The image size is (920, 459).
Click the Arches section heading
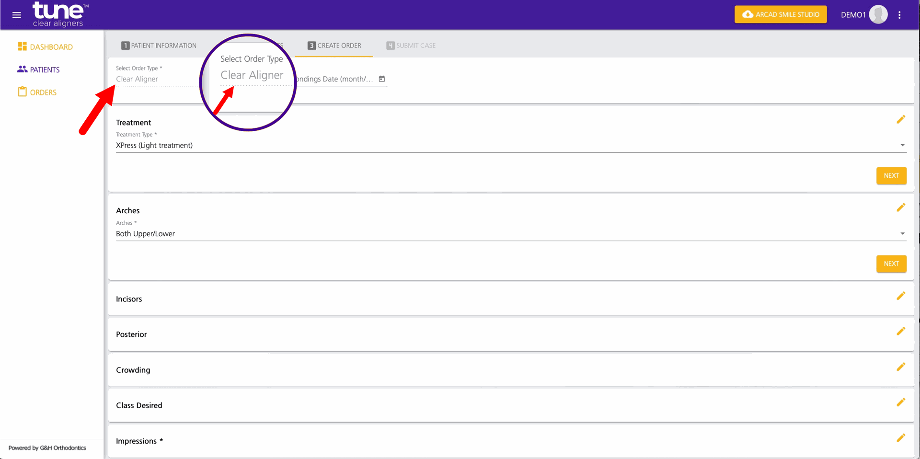pos(128,210)
